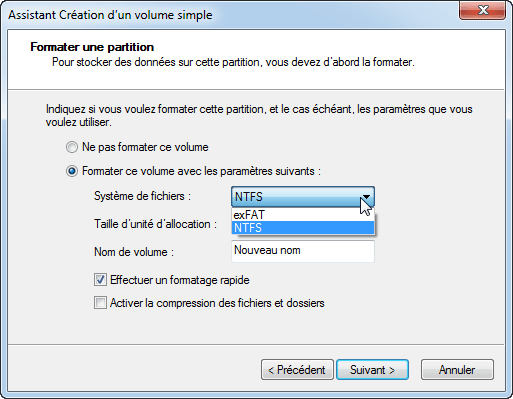Click the 'Pour stocker des données' subtitle text
The image size is (513, 399).
tap(233, 62)
